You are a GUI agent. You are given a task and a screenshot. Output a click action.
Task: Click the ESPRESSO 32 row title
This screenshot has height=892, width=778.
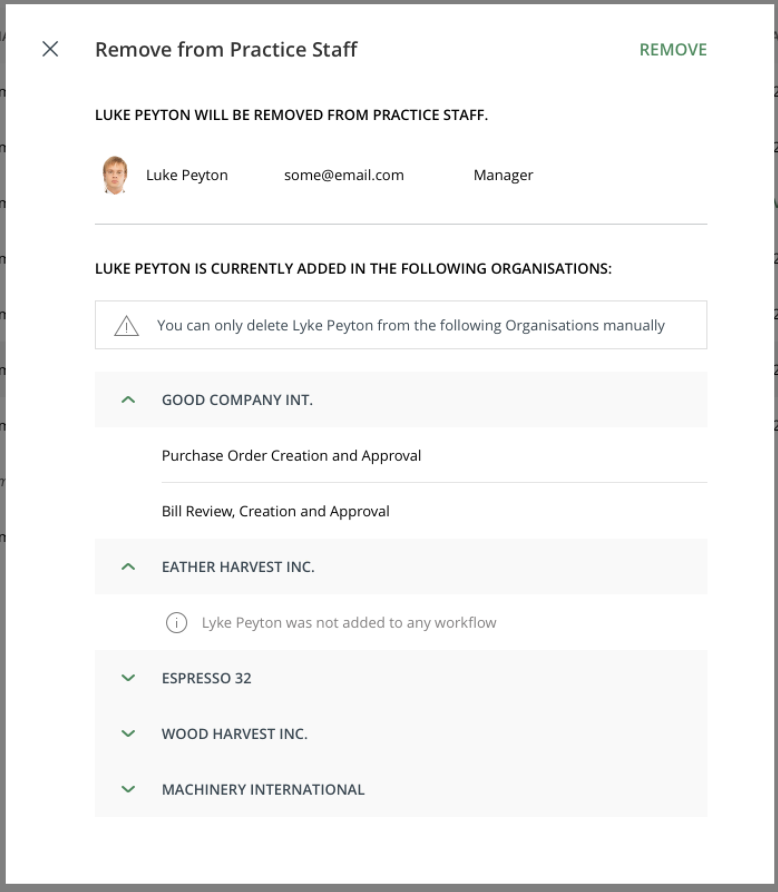click(x=206, y=678)
